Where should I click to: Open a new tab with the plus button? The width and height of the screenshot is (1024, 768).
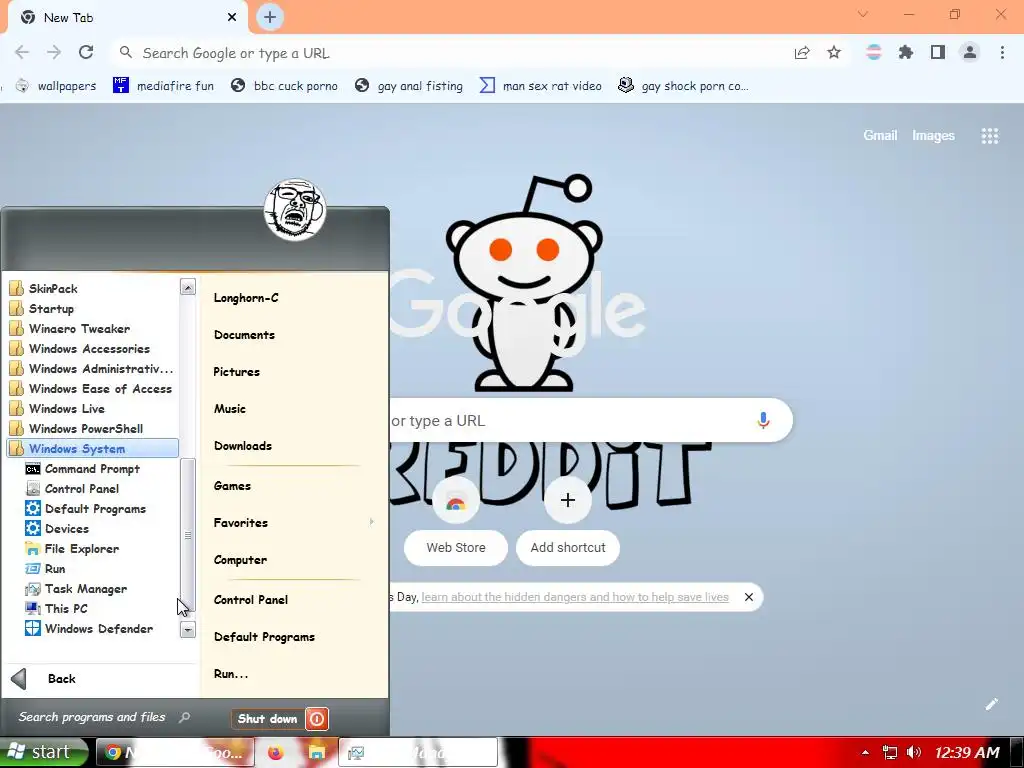[x=270, y=17]
